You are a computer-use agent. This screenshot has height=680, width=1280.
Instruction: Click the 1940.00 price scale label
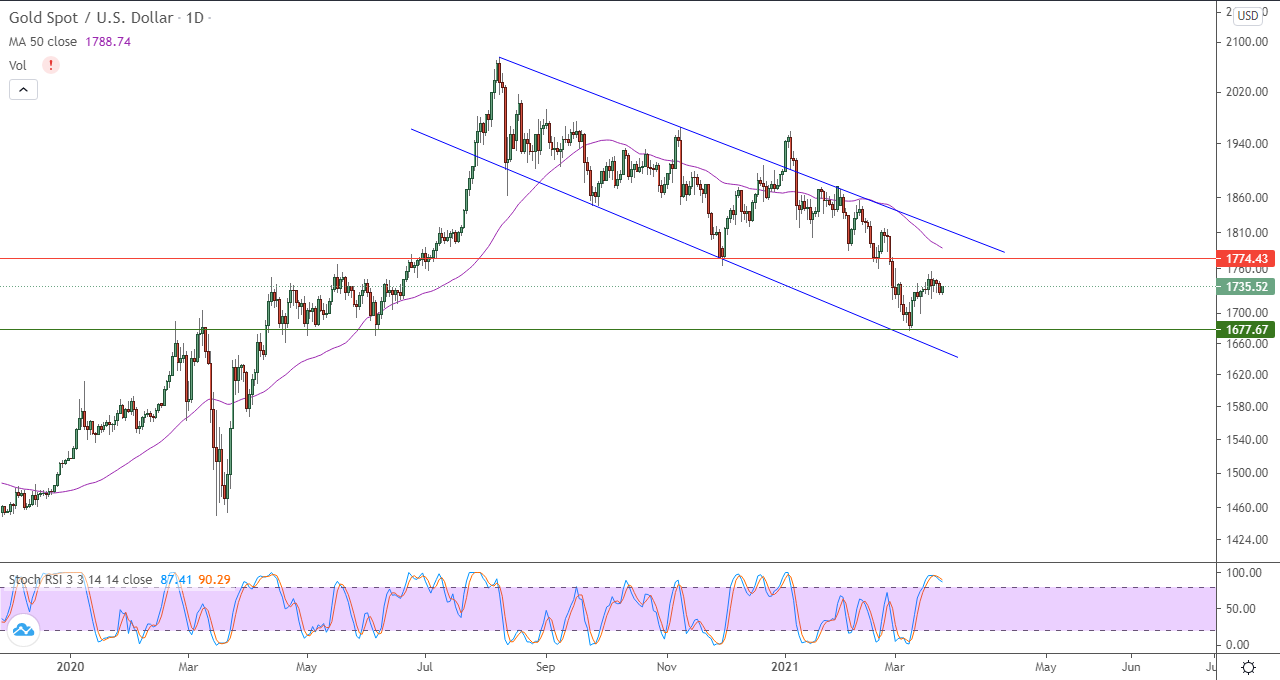click(1247, 144)
